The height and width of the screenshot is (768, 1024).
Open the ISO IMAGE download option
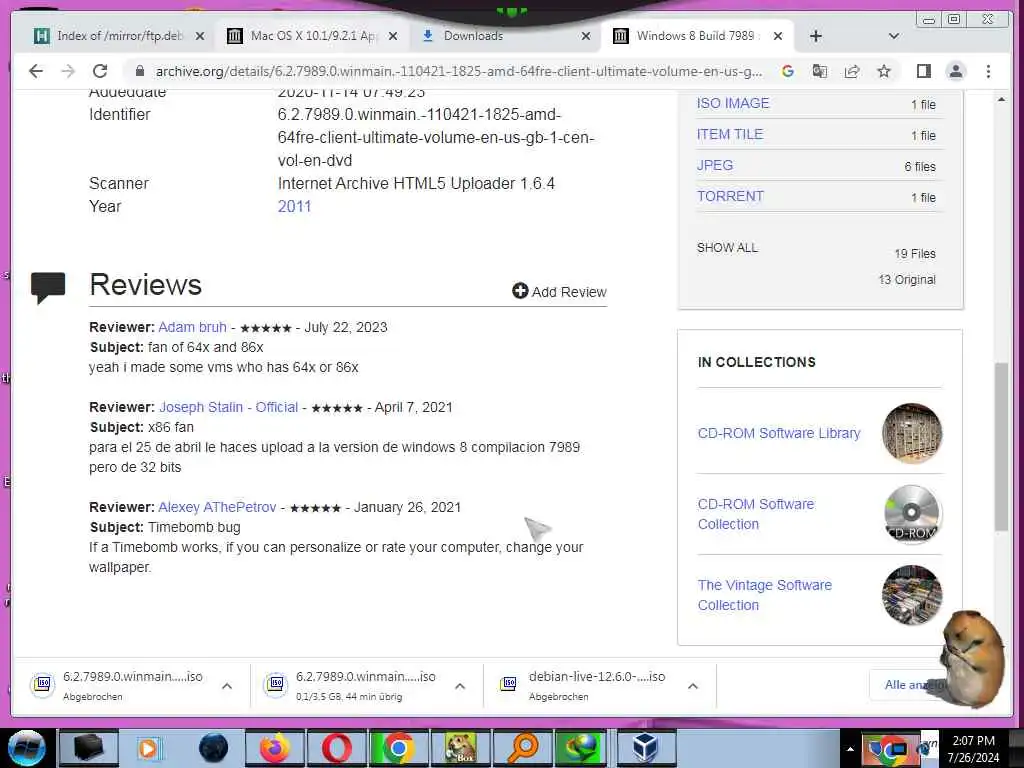click(733, 103)
